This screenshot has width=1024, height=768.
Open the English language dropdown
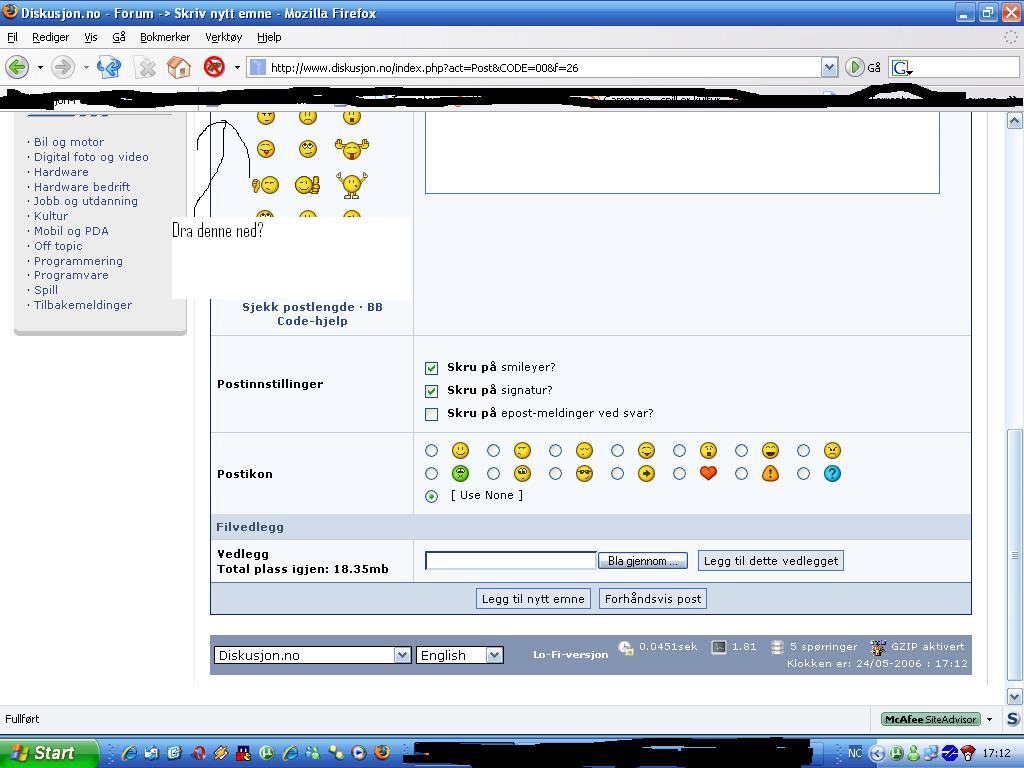pos(460,655)
